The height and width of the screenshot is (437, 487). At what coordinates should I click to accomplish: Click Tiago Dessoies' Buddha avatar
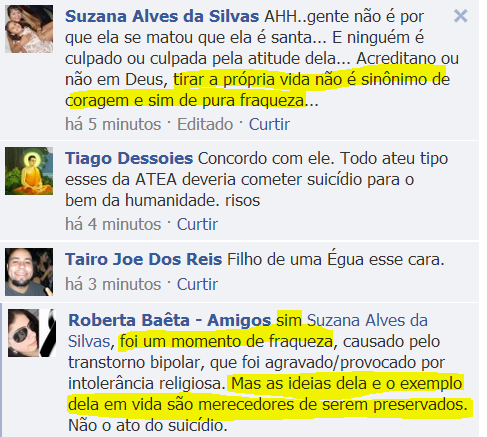point(29,171)
